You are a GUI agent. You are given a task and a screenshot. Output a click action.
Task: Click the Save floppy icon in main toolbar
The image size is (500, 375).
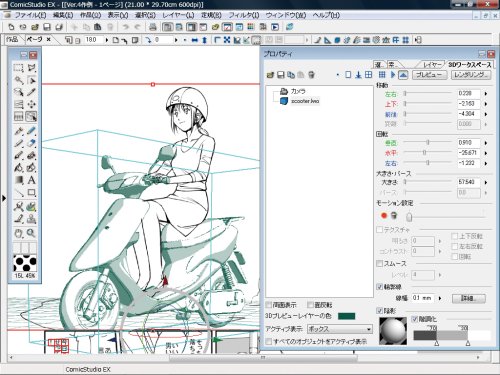47,27
